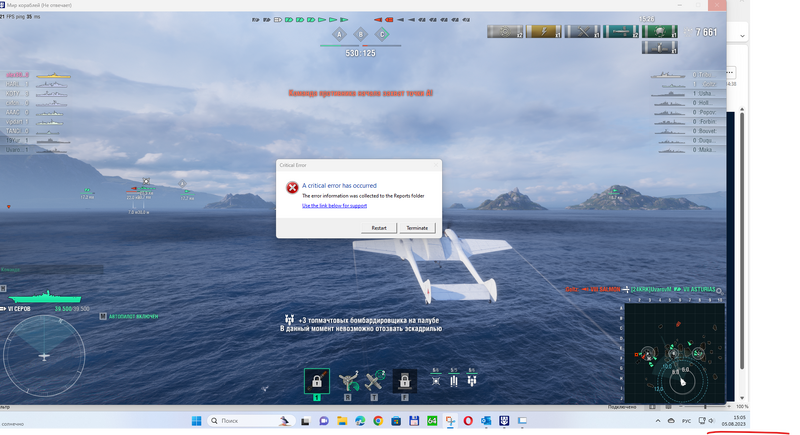
Task: Open Microsoft Edge from taskbar
Action: [x=360, y=421]
